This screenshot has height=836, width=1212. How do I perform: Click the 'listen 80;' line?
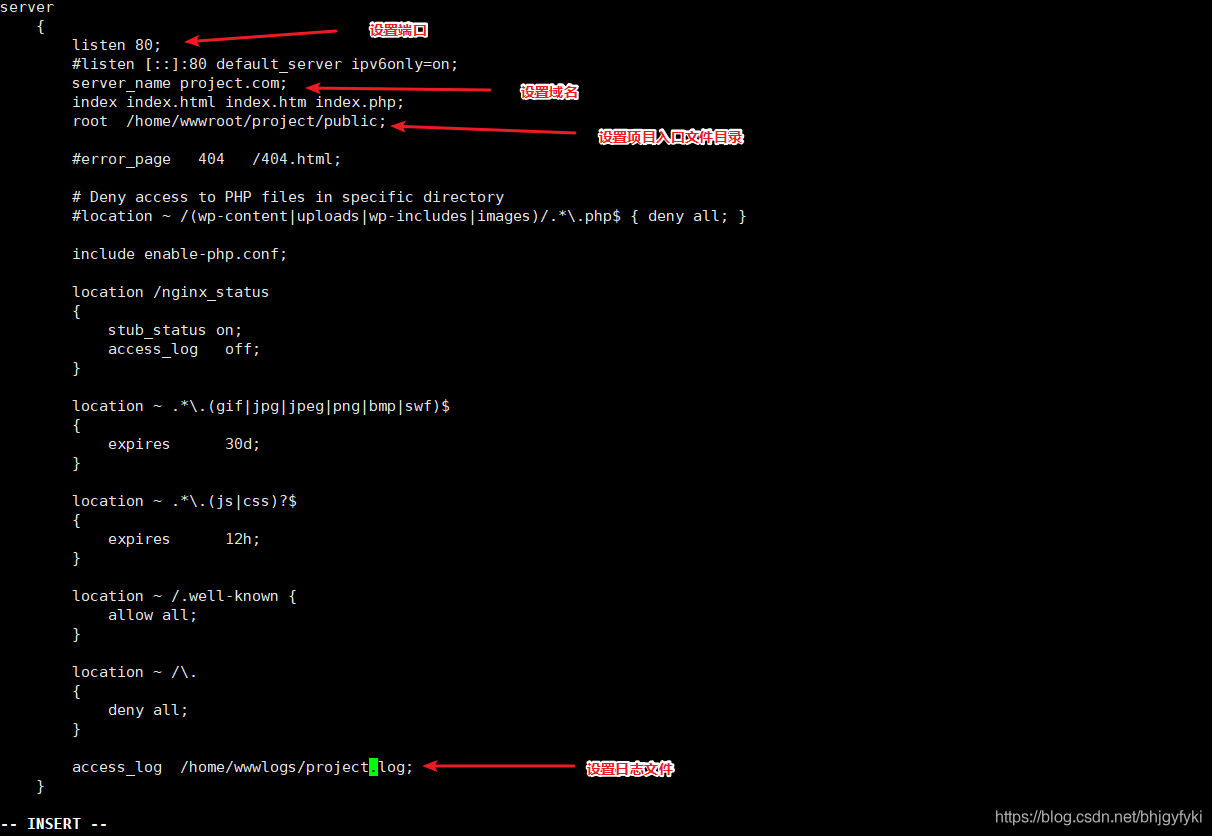pos(116,45)
